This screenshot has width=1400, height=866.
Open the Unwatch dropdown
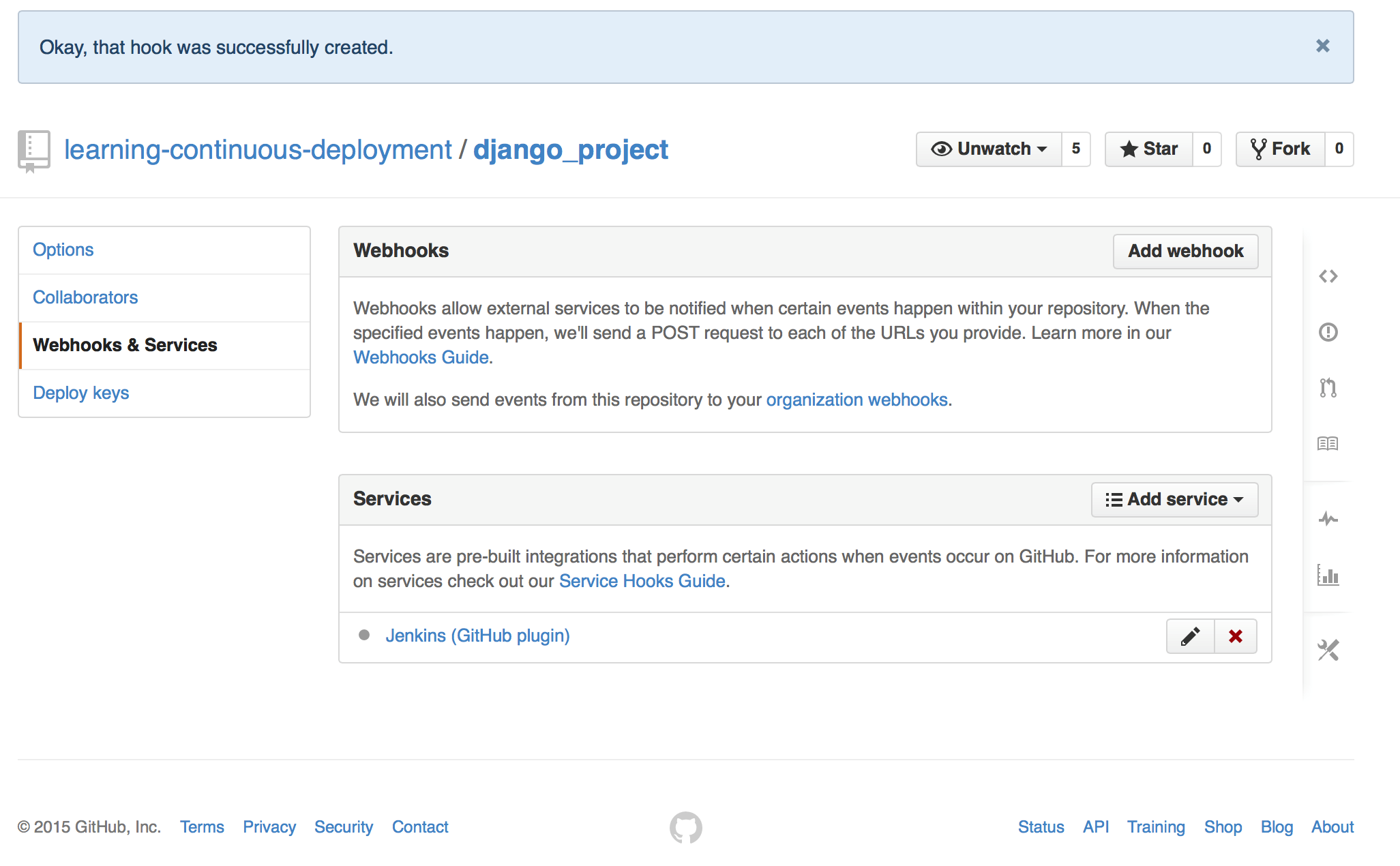(x=989, y=149)
